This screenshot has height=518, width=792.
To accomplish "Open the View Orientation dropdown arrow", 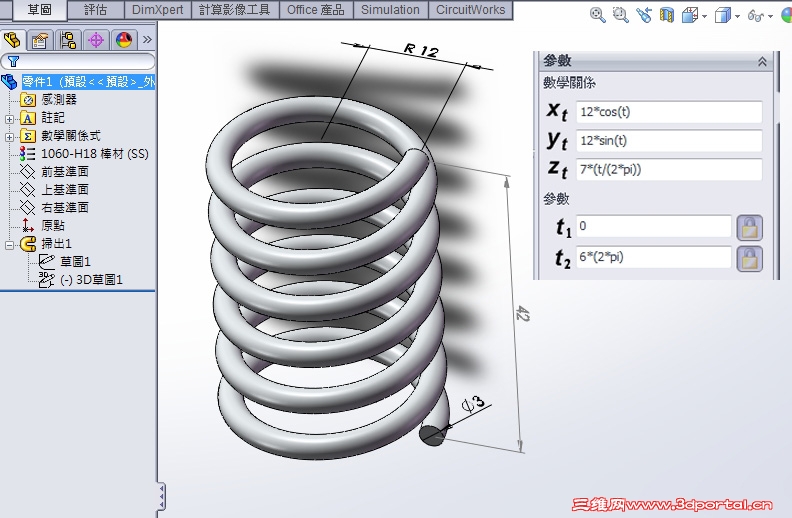I will tap(705, 17).
